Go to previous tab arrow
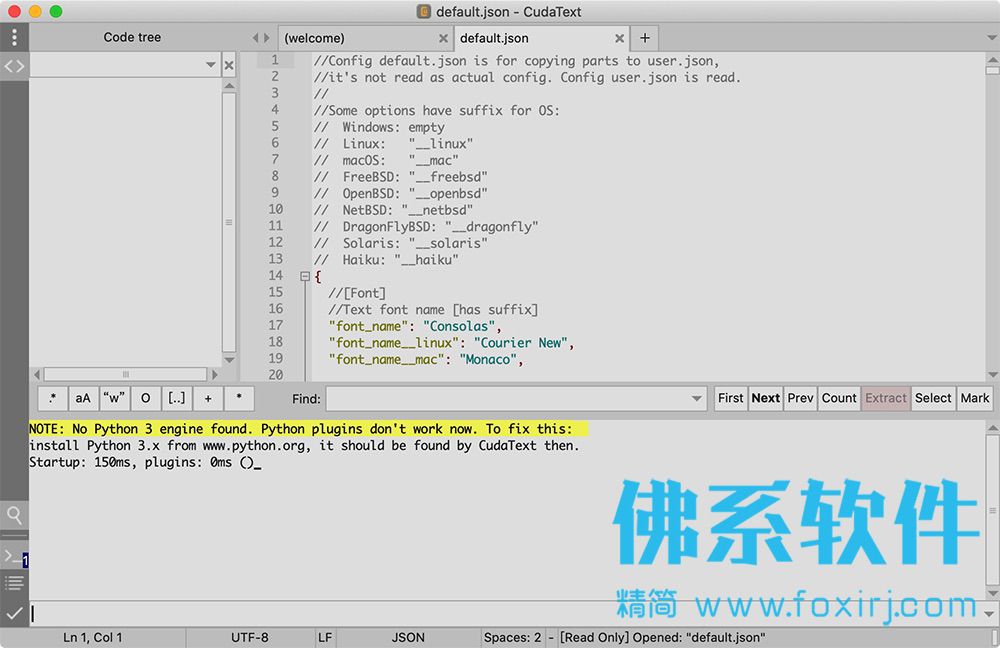 tap(256, 38)
